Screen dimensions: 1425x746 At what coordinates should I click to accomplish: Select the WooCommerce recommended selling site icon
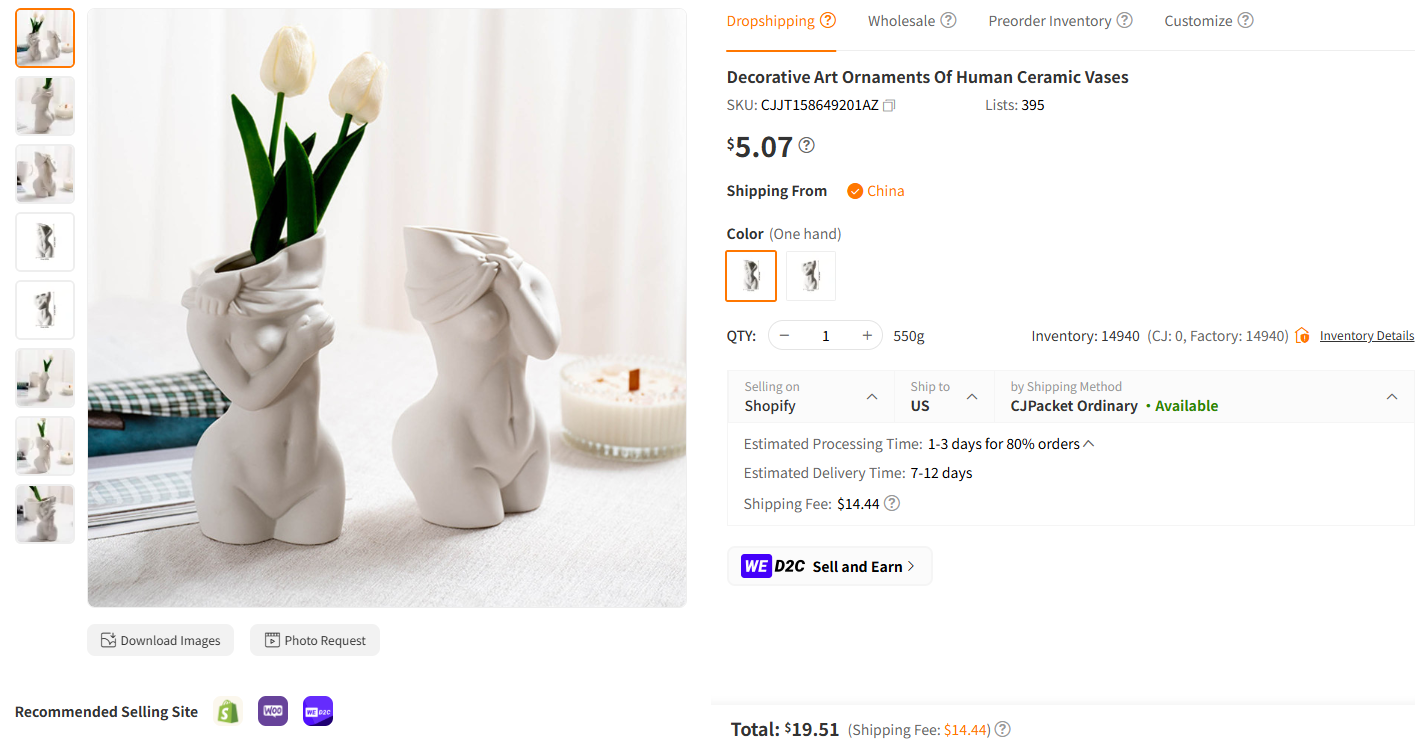click(x=272, y=711)
